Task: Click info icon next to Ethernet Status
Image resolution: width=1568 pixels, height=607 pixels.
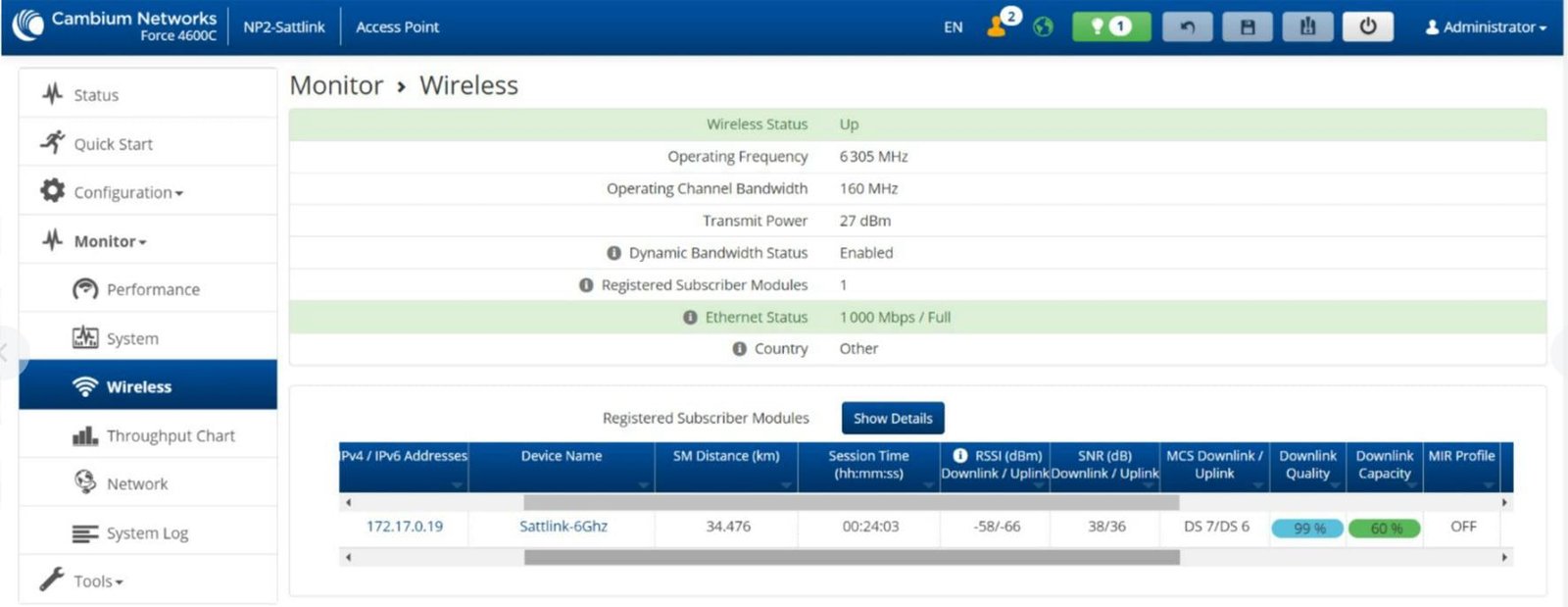Action: click(x=690, y=318)
